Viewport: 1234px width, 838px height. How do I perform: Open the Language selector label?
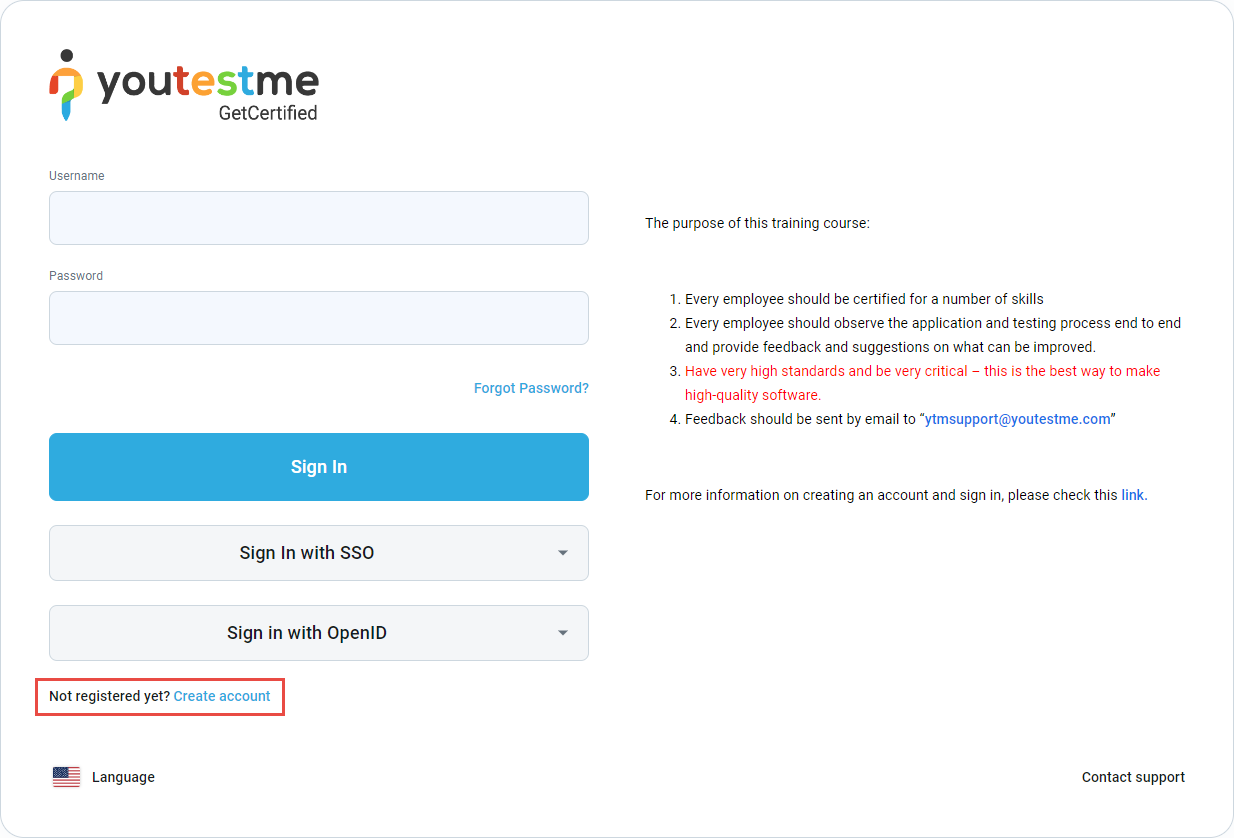[123, 777]
